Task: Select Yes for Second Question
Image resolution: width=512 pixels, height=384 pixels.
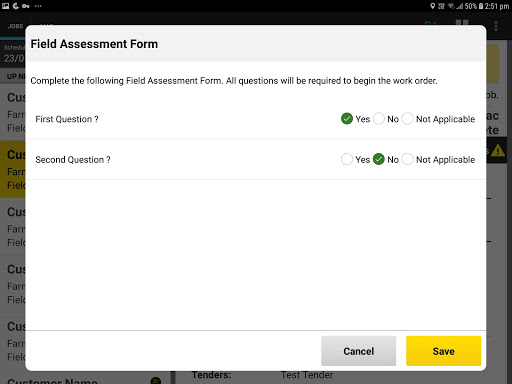Action: coord(347,159)
